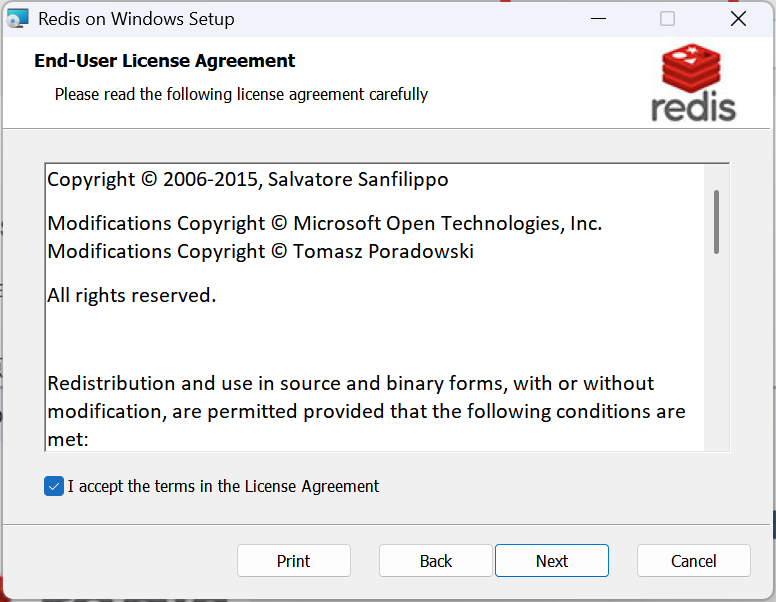Click the 'End-User License Agreement' heading

[x=164, y=60]
